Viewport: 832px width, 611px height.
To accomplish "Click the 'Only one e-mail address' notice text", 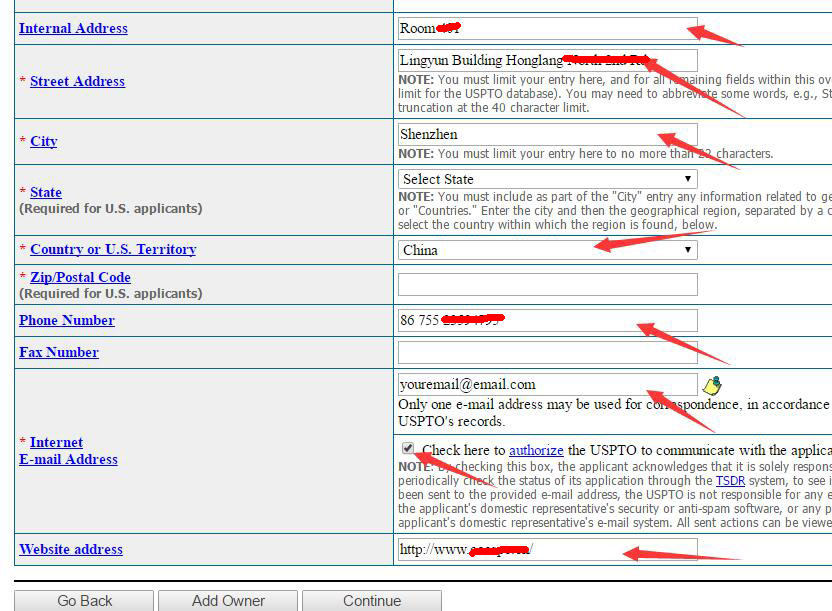I will tap(615, 413).
